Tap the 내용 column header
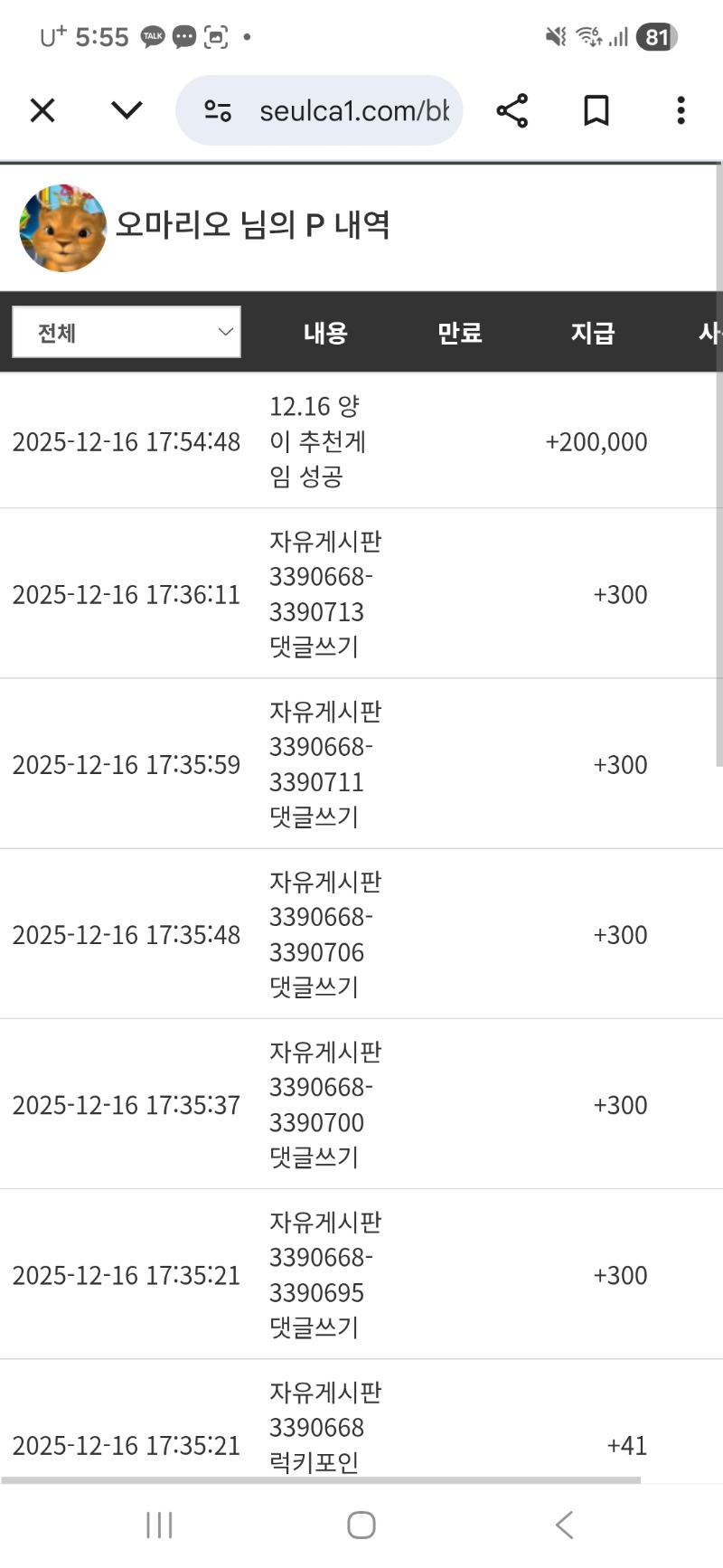The image size is (723, 1568). (x=325, y=333)
